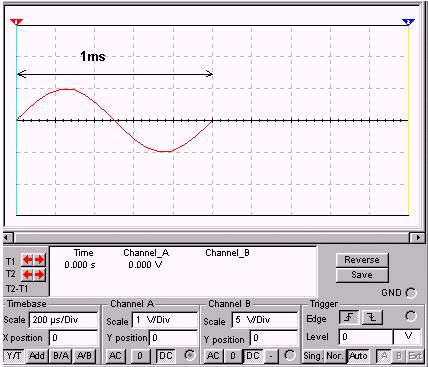
Task: Grab the red T1 cursor marker triangle
Action: (16, 22)
